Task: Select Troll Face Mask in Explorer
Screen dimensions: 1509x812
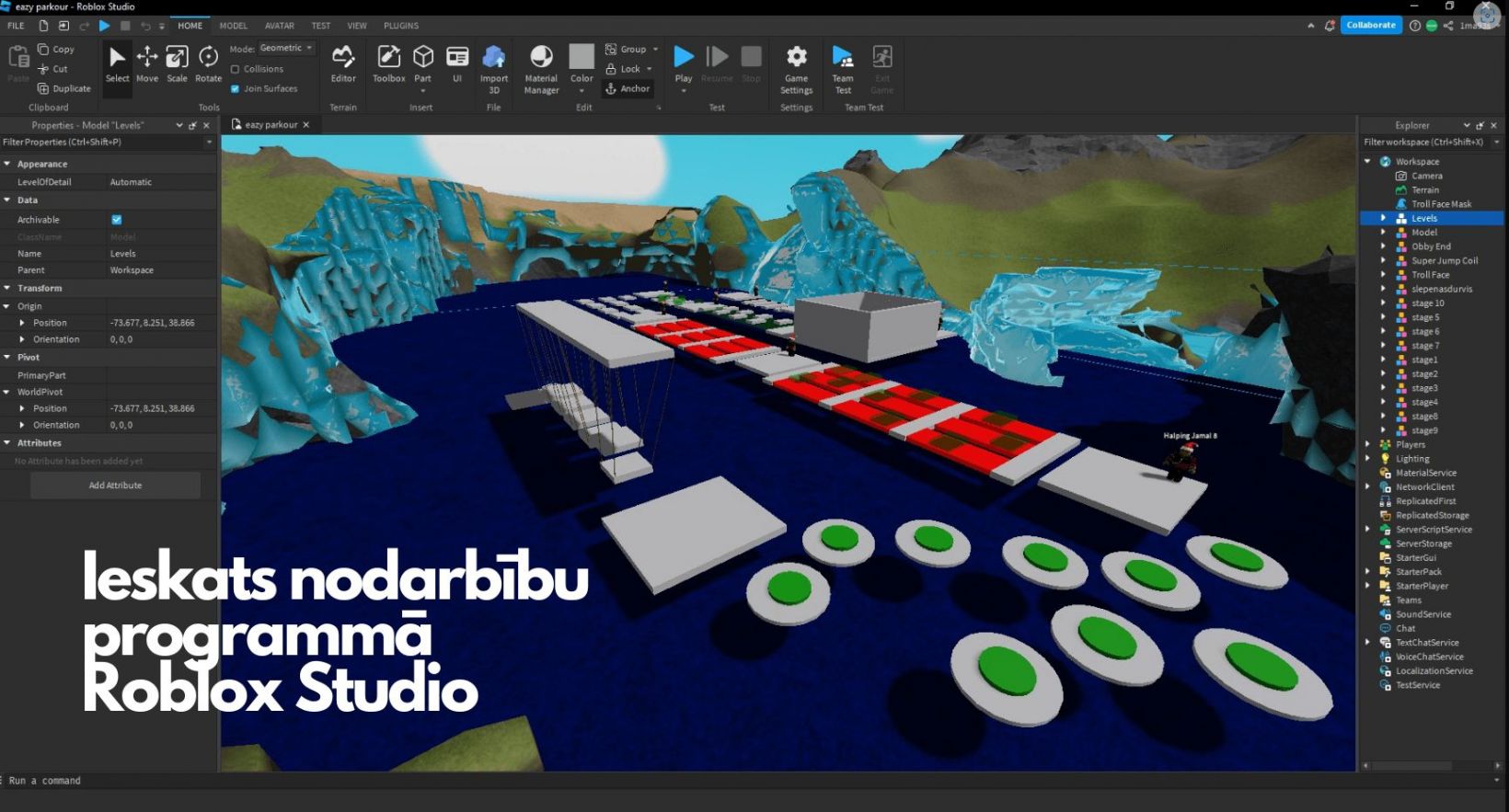Action: point(1441,204)
